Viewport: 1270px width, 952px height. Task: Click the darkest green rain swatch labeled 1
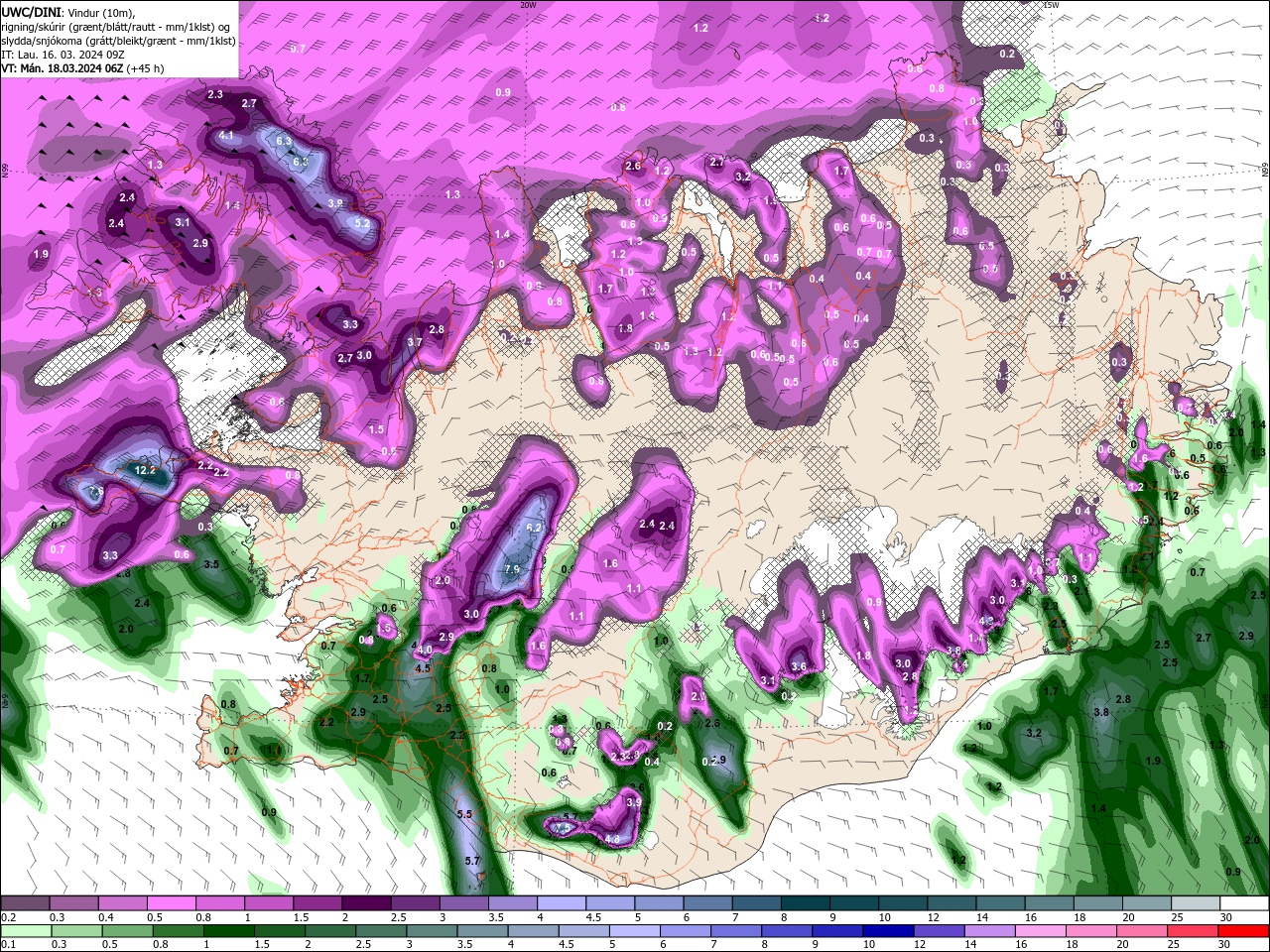point(227,930)
